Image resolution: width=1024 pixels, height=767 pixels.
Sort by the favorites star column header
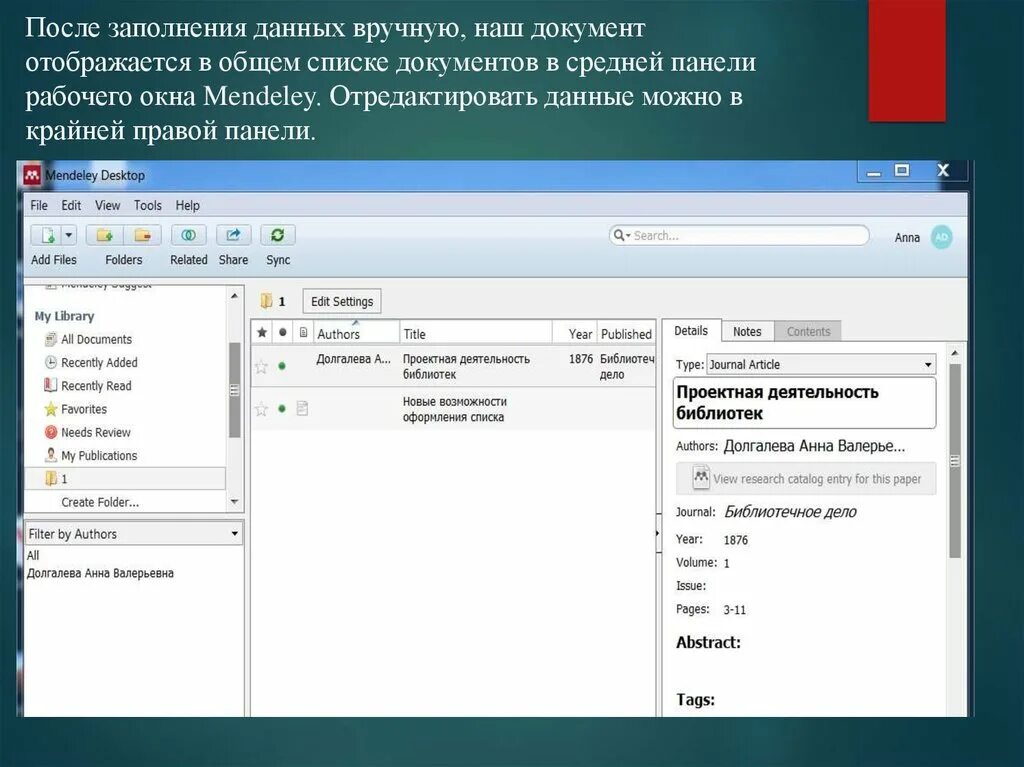pyautogui.click(x=262, y=333)
